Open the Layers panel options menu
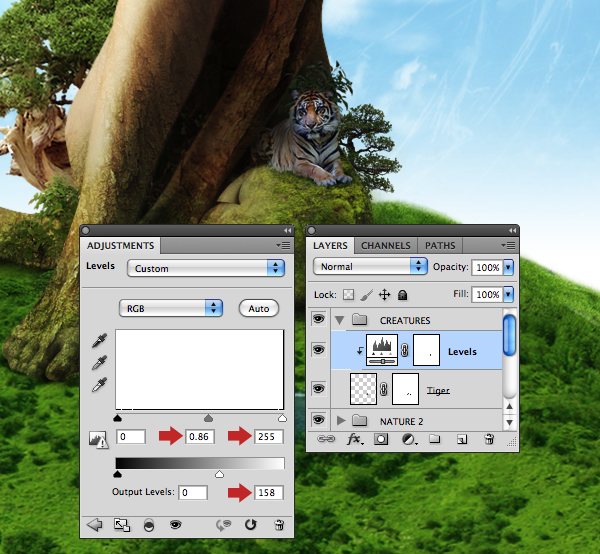This screenshot has width=600, height=554. pyautogui.click(x=509, y=246)
